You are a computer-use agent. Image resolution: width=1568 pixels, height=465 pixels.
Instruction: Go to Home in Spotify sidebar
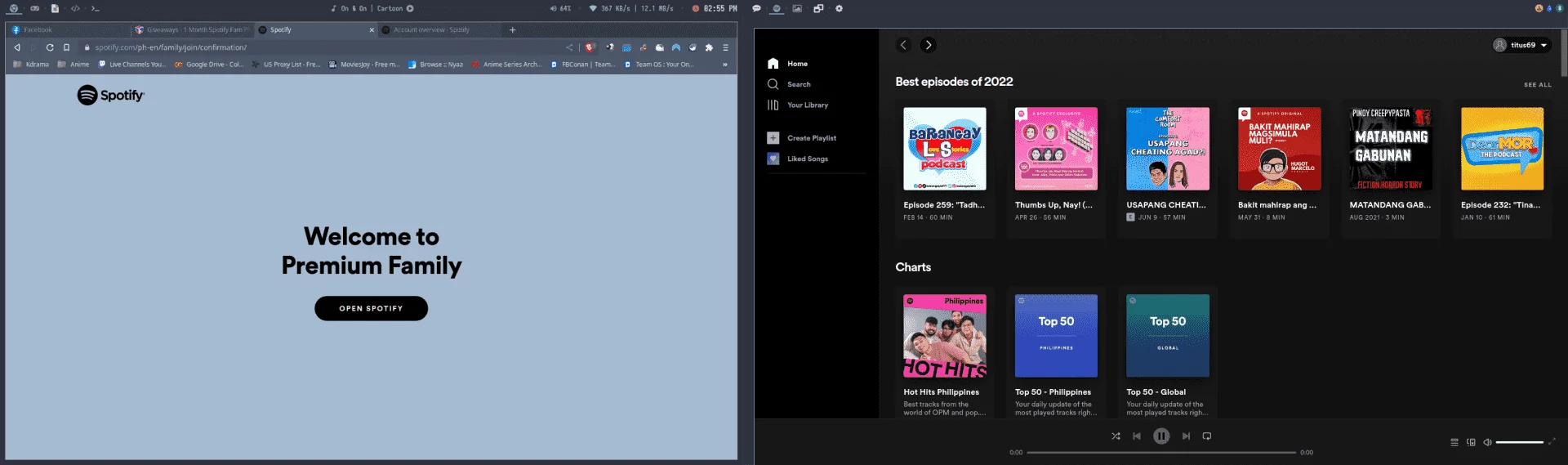(x=787, y=64)
